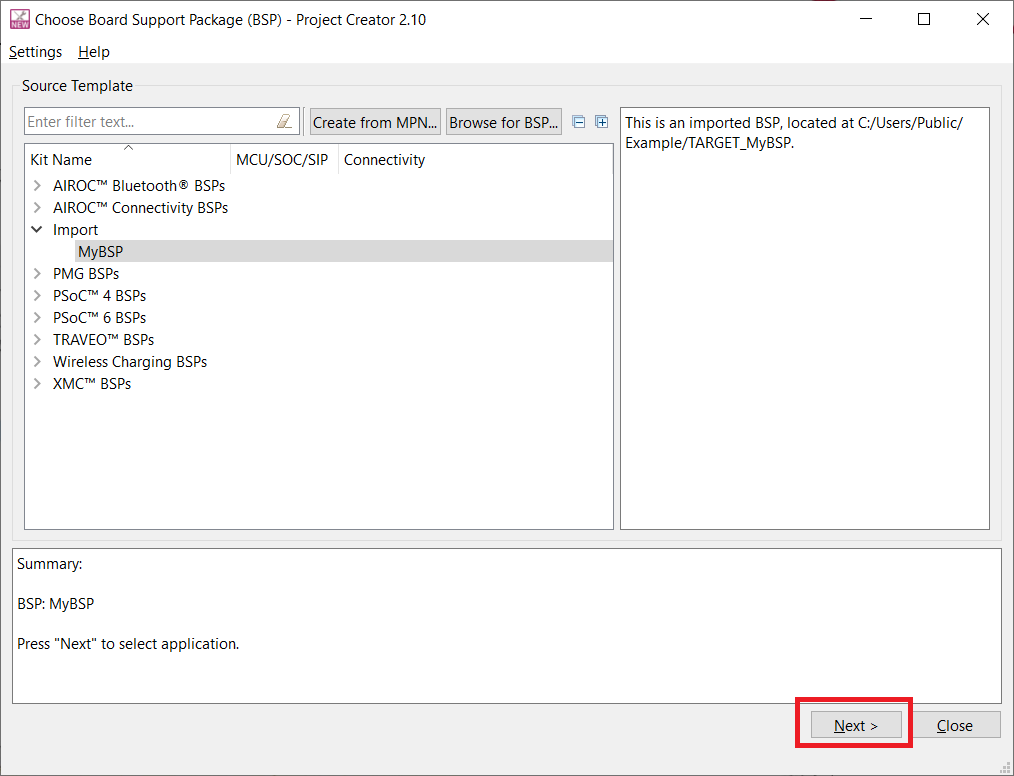Open the Help menu

pos(94,52)
